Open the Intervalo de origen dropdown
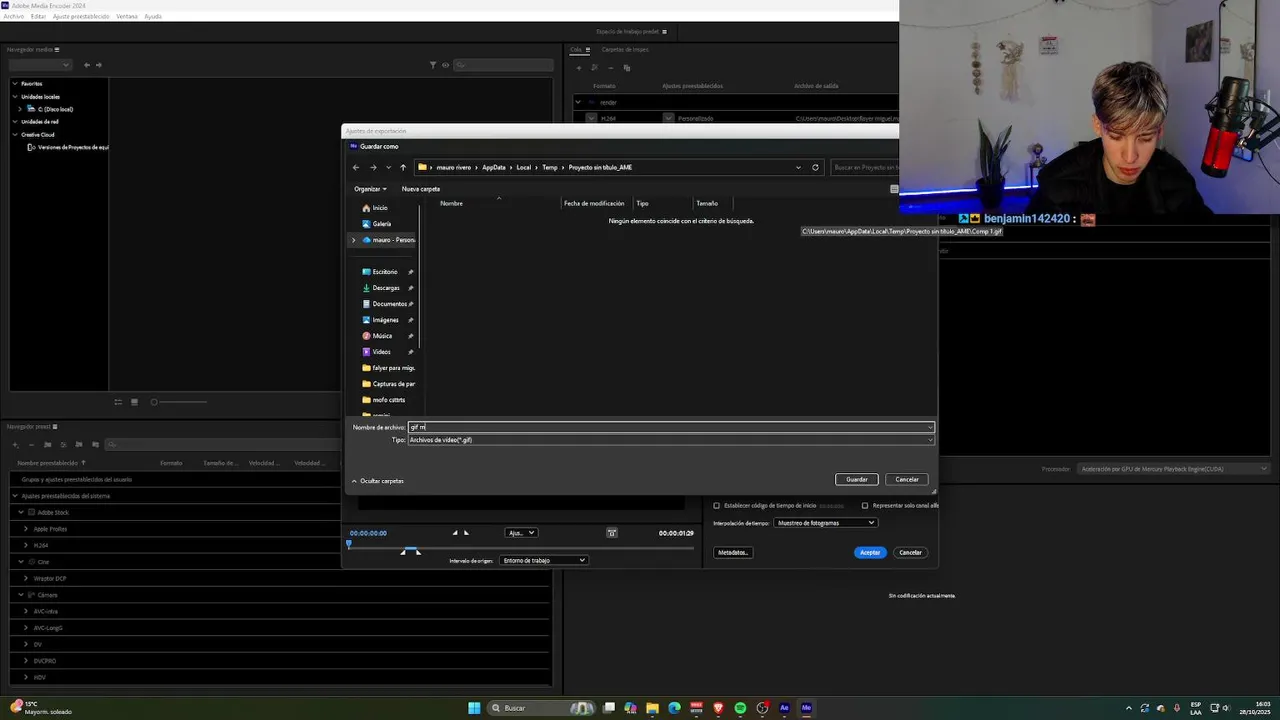 click(x=543, y=560)
